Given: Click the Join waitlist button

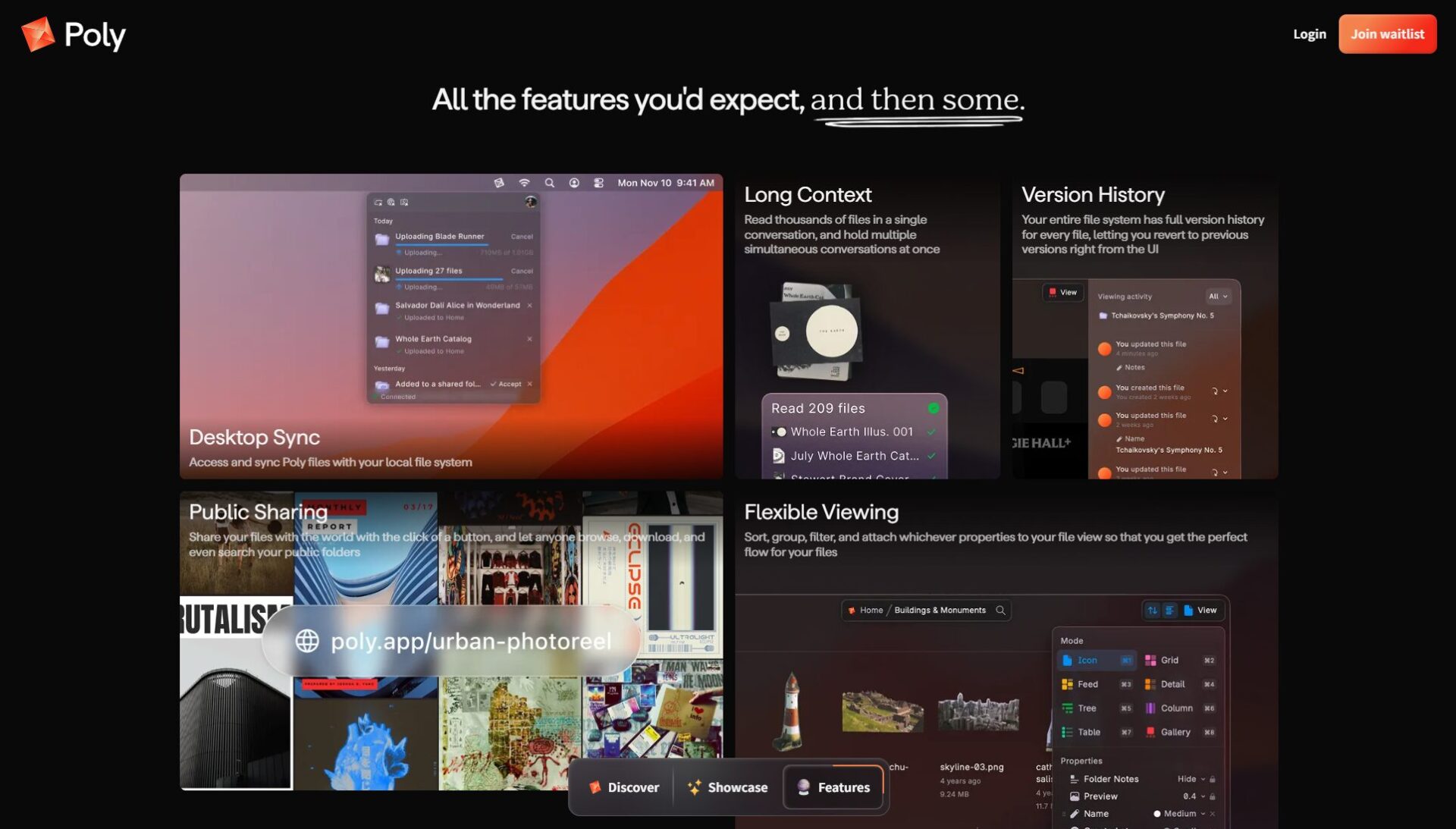Looking at the screenshot, I should (x=1387, y=34).
